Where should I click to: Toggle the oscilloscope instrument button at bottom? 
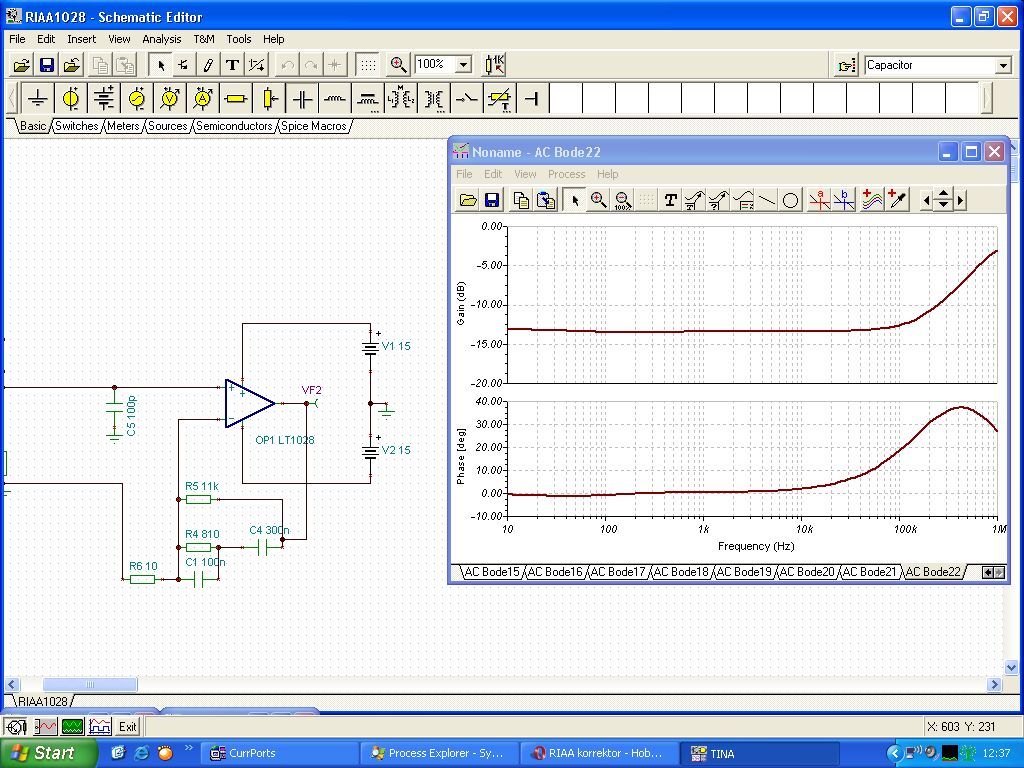(x=73, y=726)
